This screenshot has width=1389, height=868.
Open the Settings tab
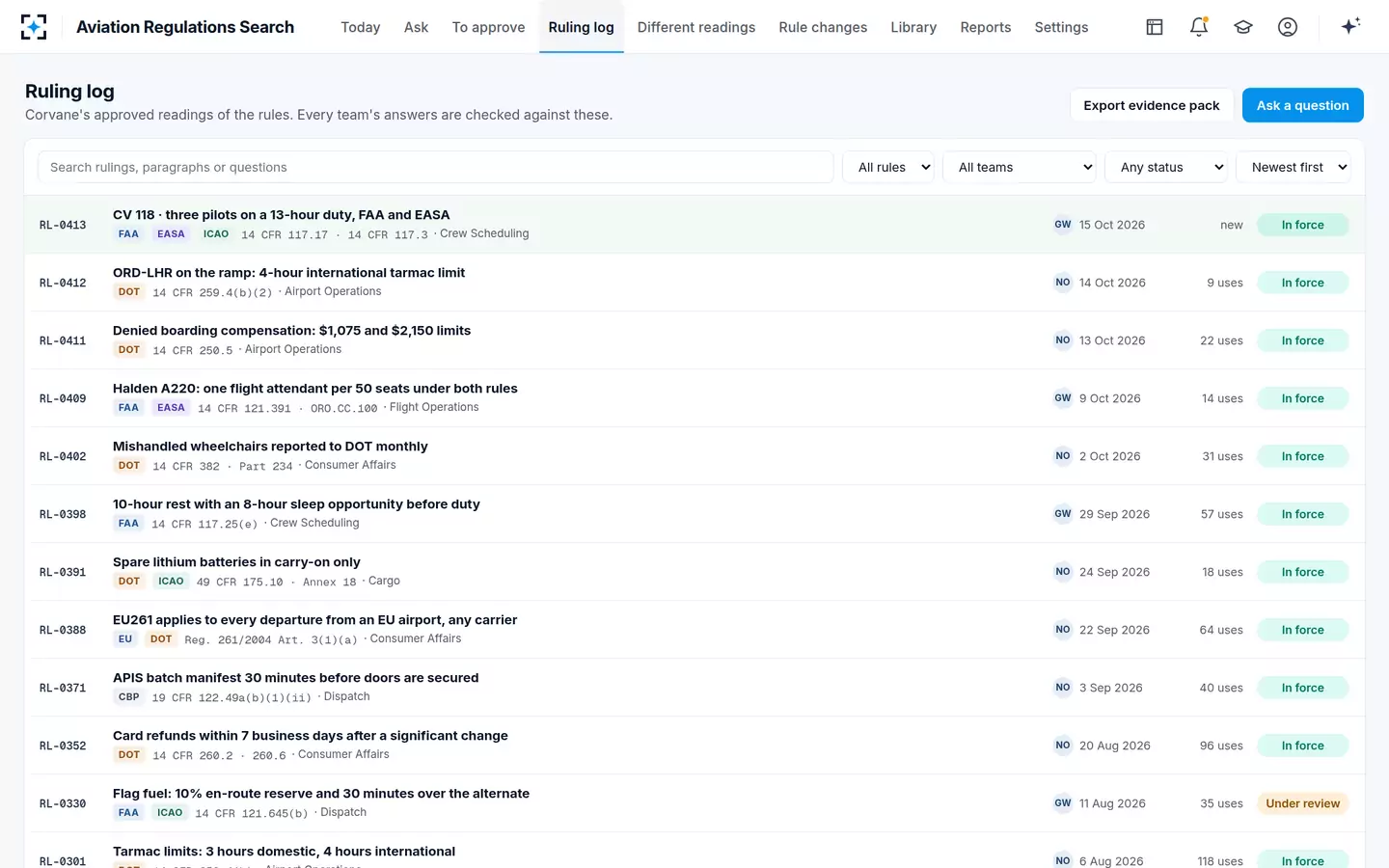coord(1061,27)
